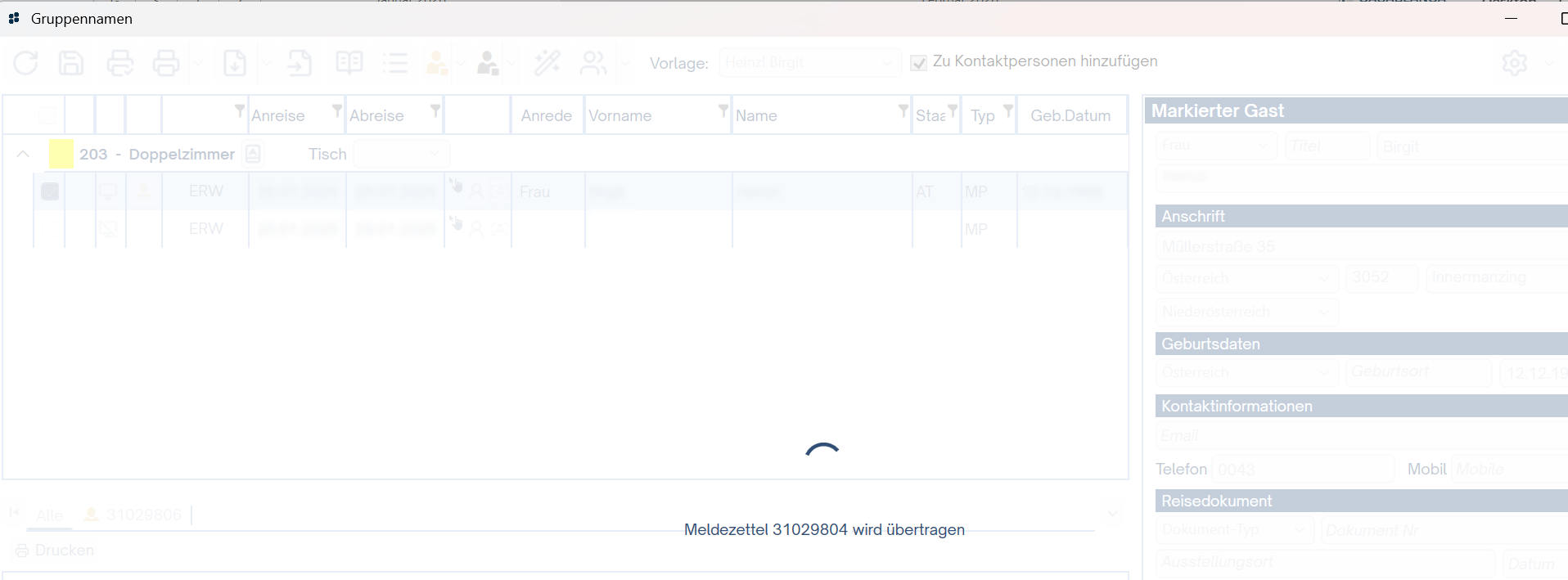Open dropdown beside the dark person icon

(x=512, y=63)
